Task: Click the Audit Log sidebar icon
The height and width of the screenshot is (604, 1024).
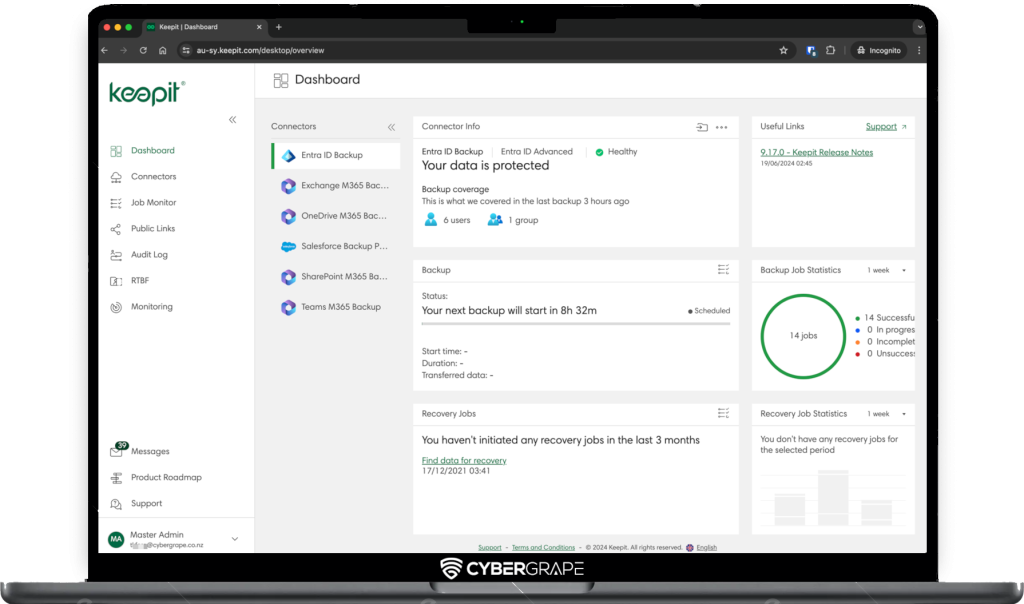Action: click(x=116, y=255)
